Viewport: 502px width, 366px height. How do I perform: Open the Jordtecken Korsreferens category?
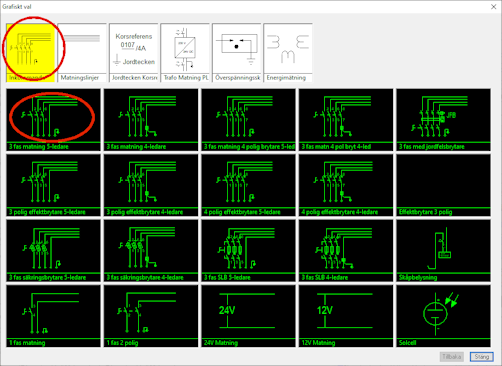(x=134, y=52)
